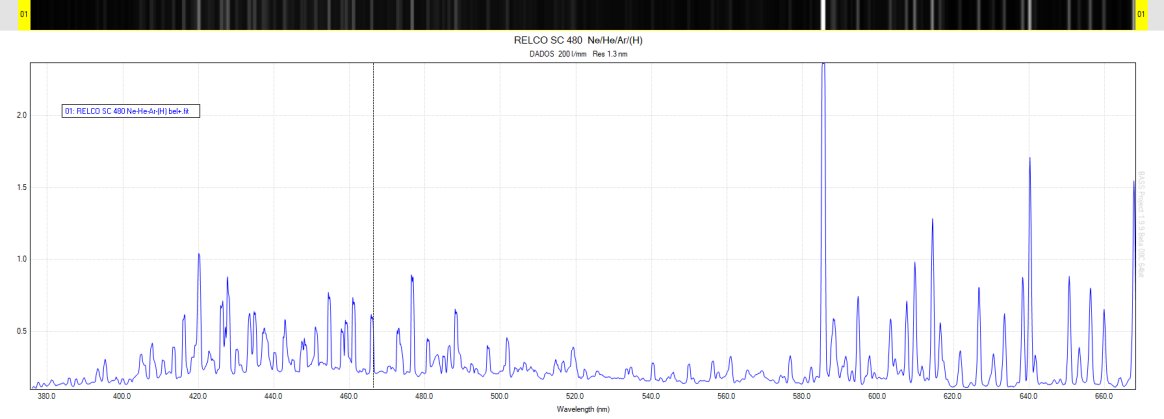
Task: Click the 2.0 tick on vertical axis
Action: tap(19, 115)
